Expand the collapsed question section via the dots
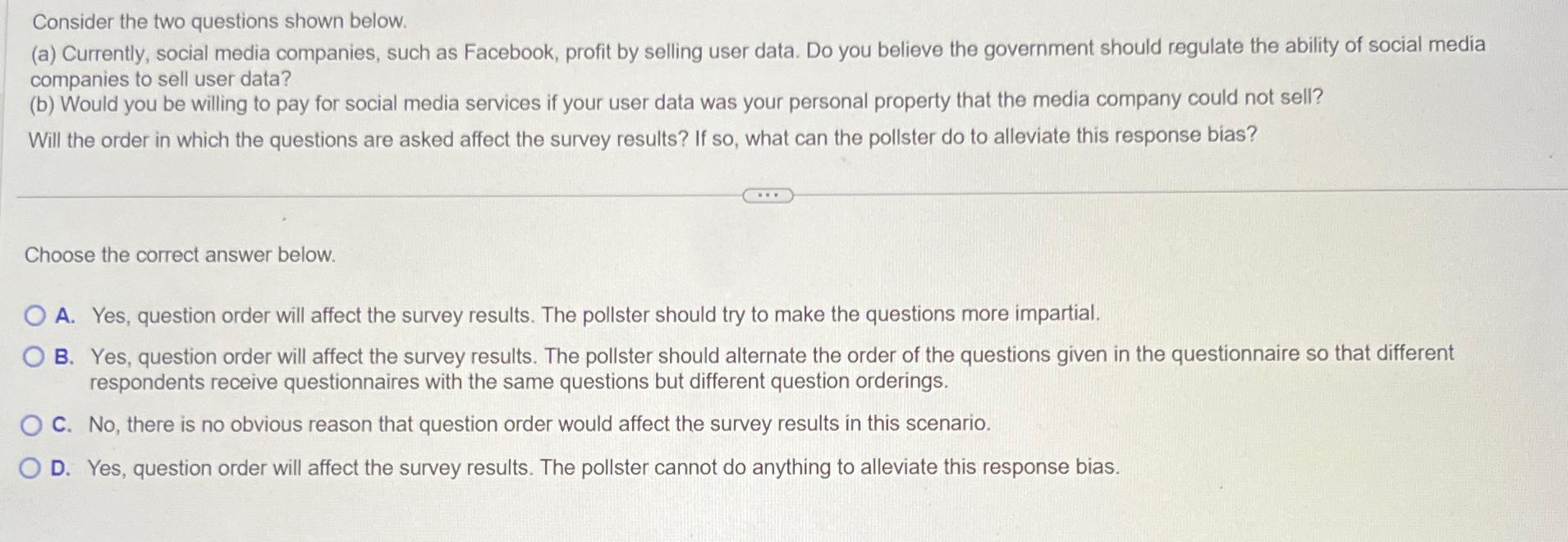 click(768, 195)
